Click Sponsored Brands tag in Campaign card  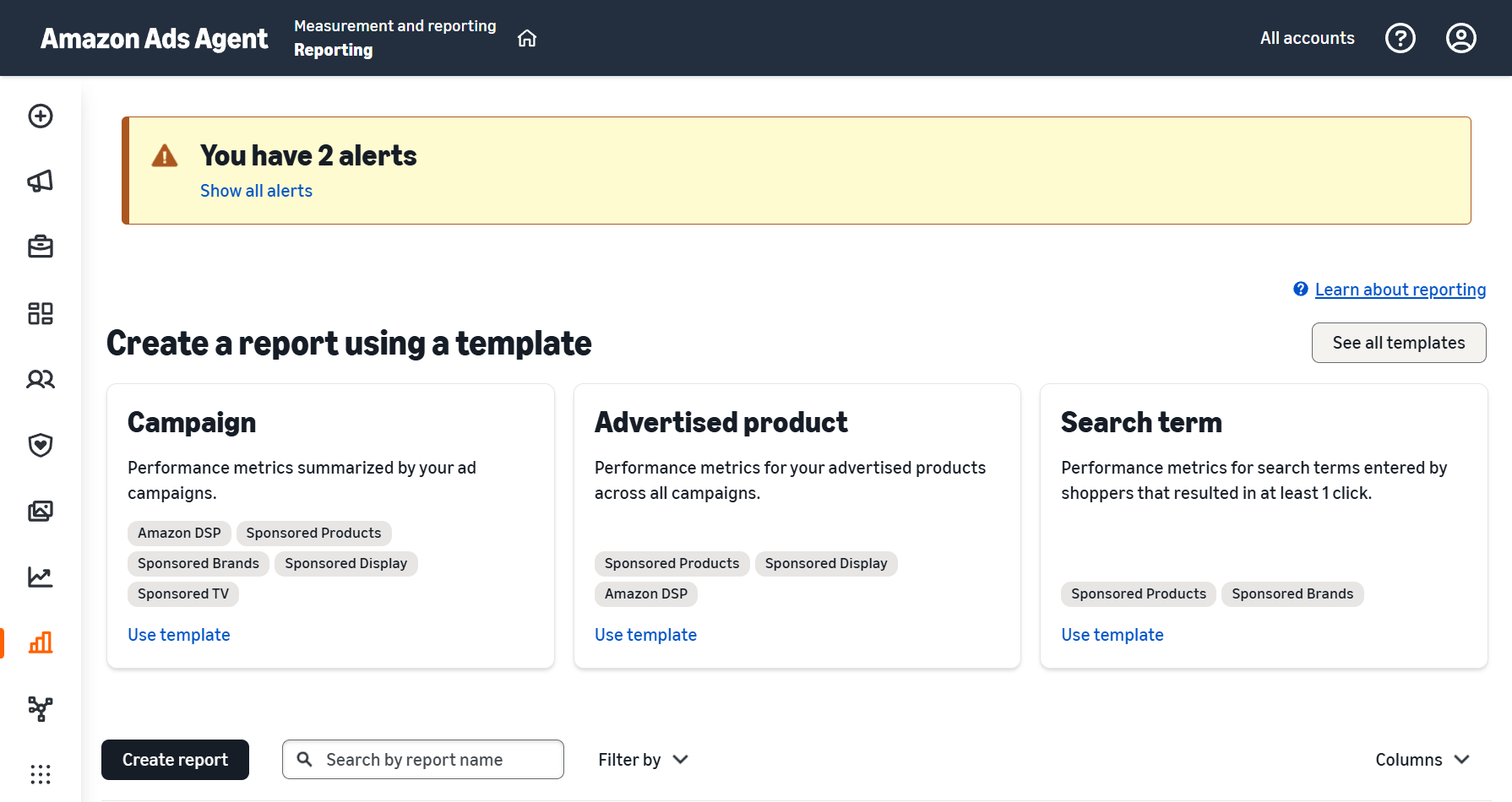[199, 563]
